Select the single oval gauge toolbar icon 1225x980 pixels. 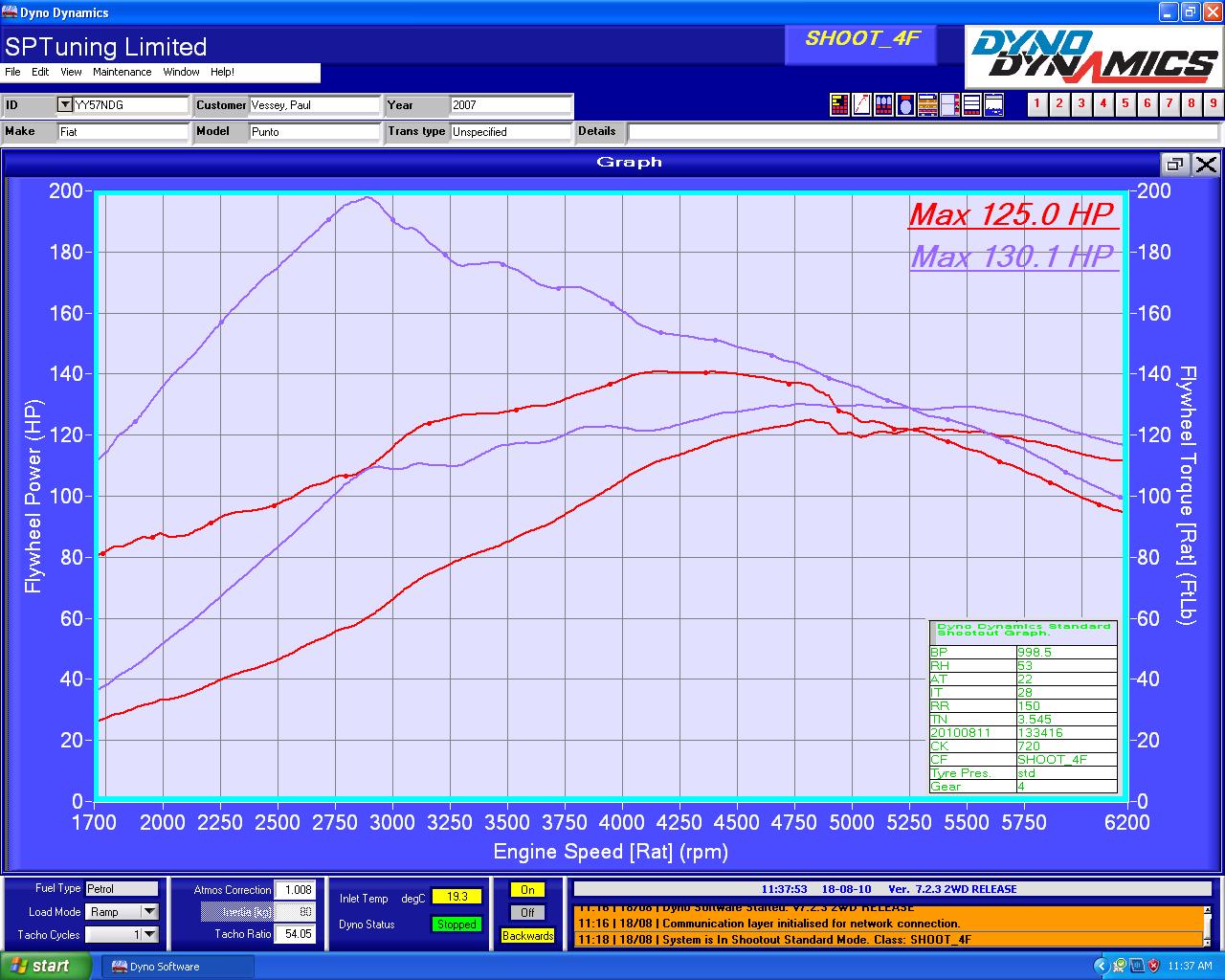coord(905,105)
